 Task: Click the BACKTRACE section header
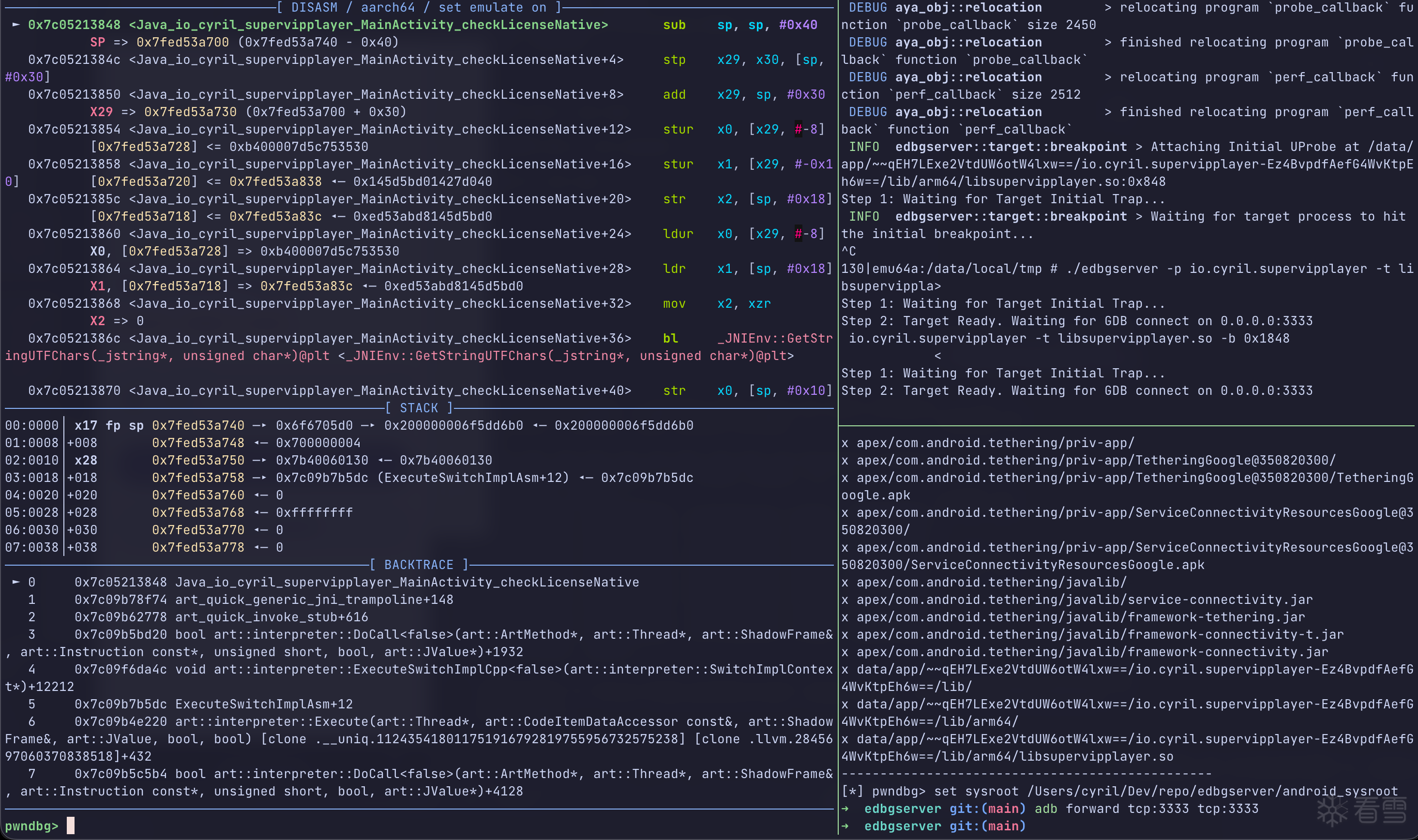(419, 564)
